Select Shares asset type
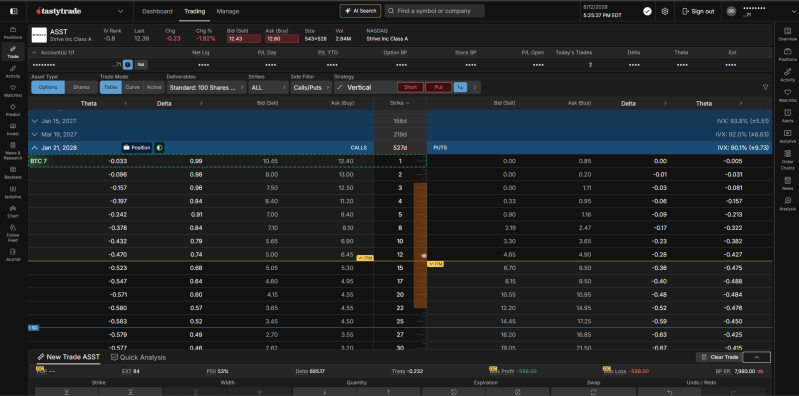Viewport: 799px width, 396px height. pos(81,87)
